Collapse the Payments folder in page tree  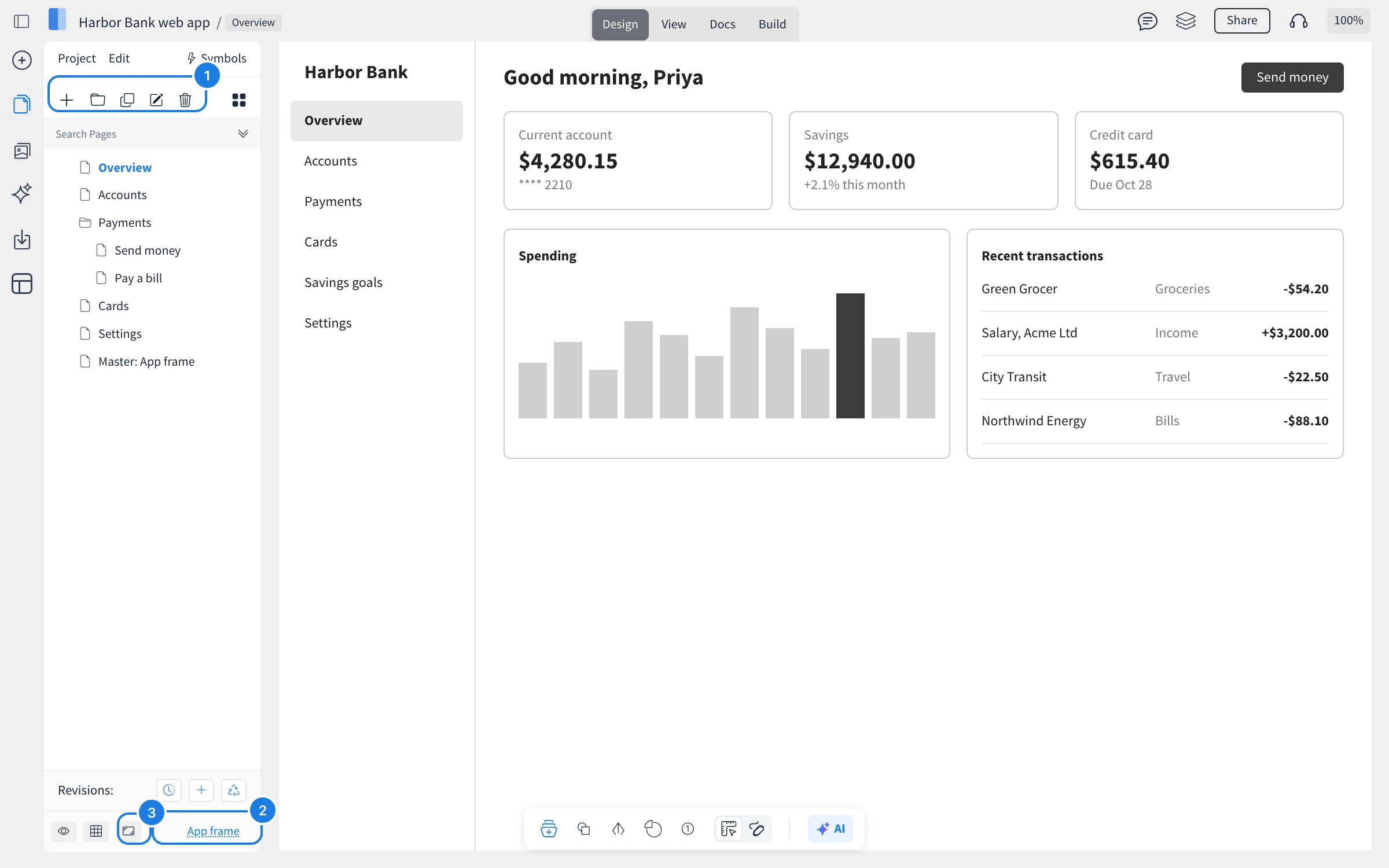(115, 223)
